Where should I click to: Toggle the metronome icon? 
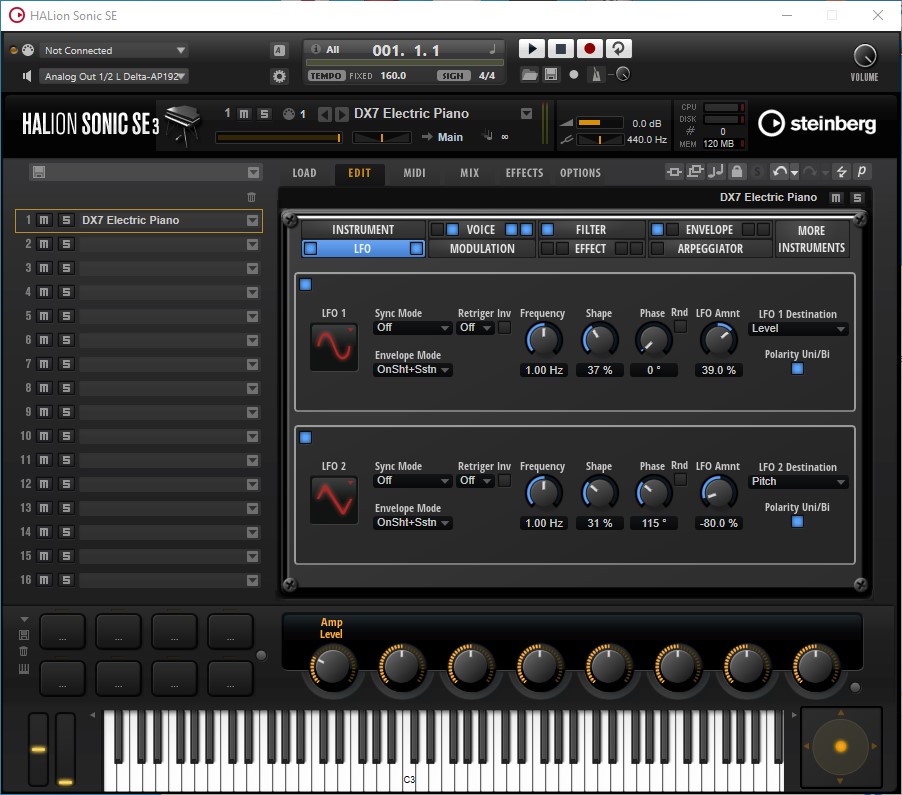point(596,74)
